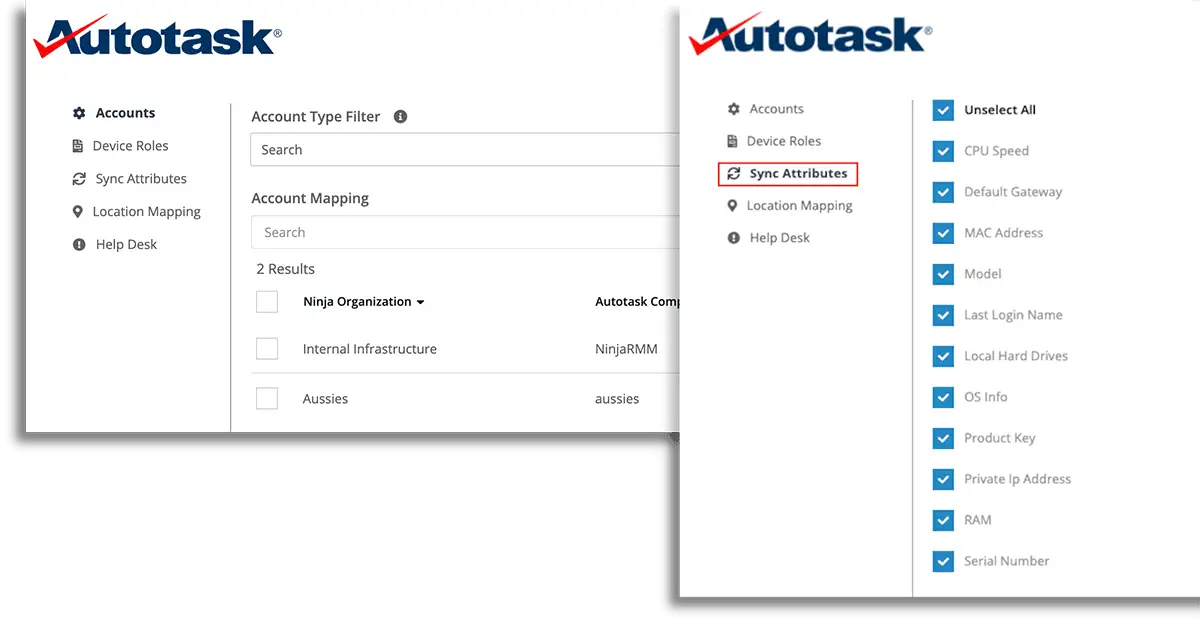Click the Internal Infrastructure organization name
This screenshot has width=1200, height=630.
[370, 349]
